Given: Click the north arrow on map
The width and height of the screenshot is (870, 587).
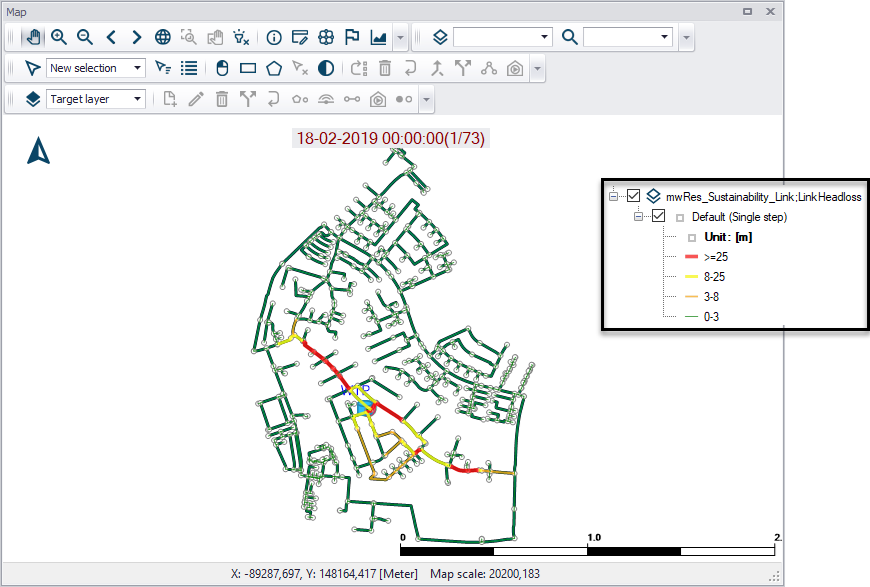Looking at the screenshot, I should tap(38, 151).
